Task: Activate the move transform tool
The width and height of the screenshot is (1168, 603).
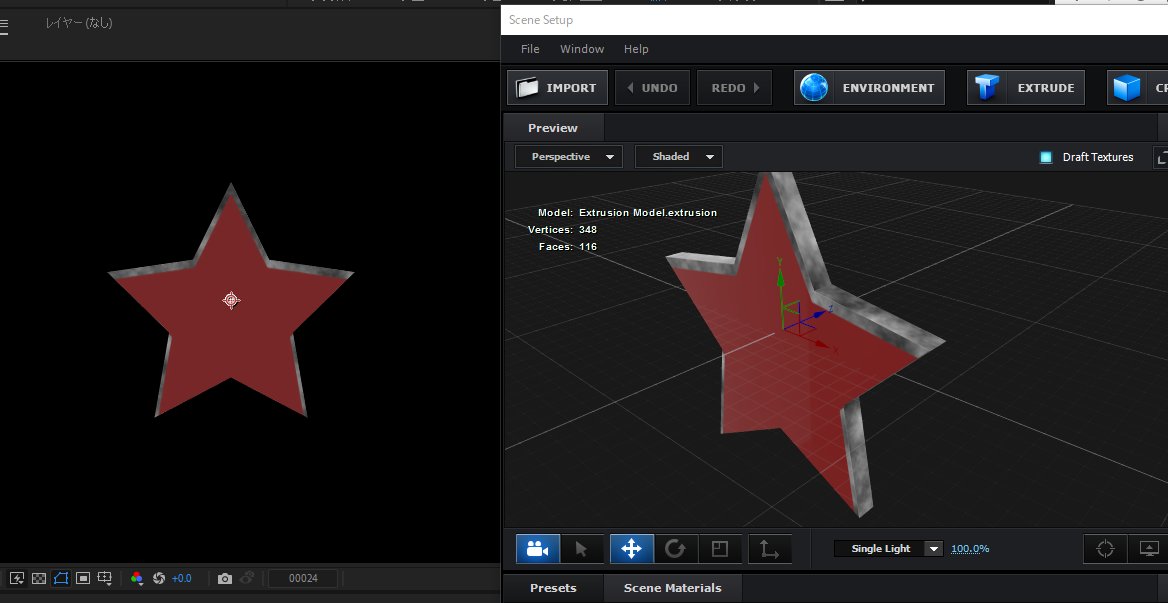Action: click(630, 548)
